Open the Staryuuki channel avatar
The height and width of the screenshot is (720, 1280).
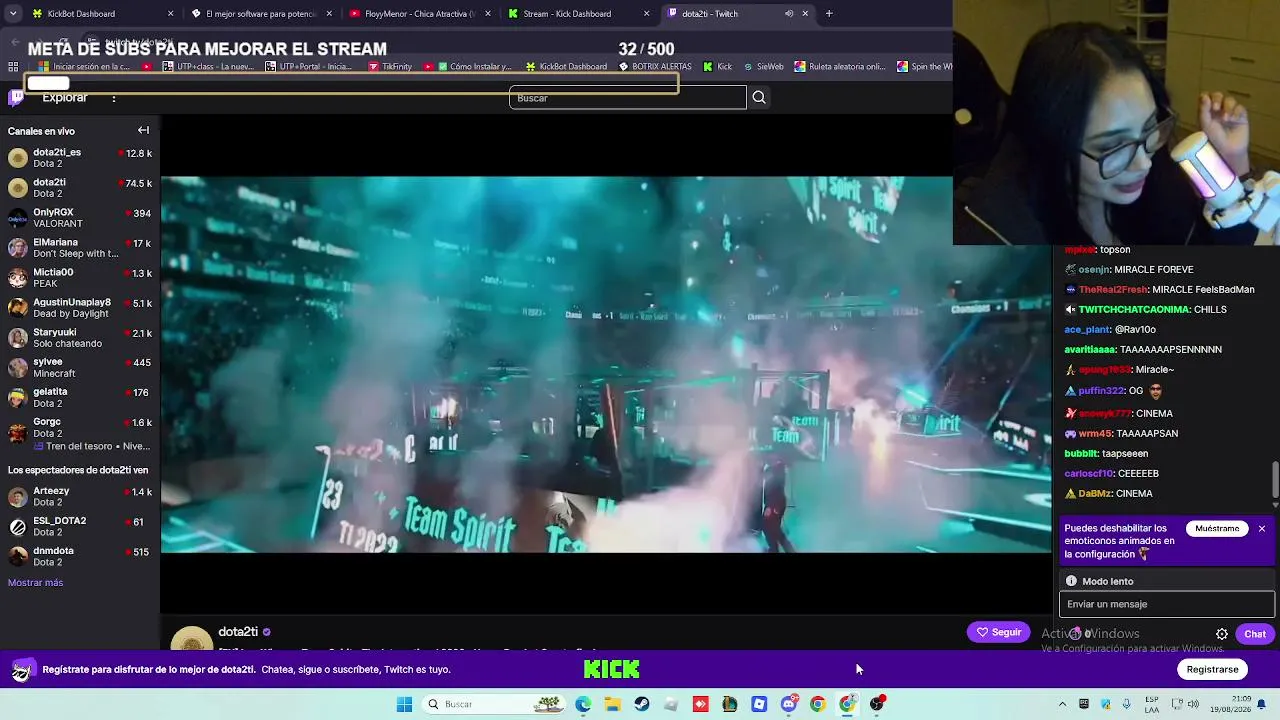coord(17,338)
